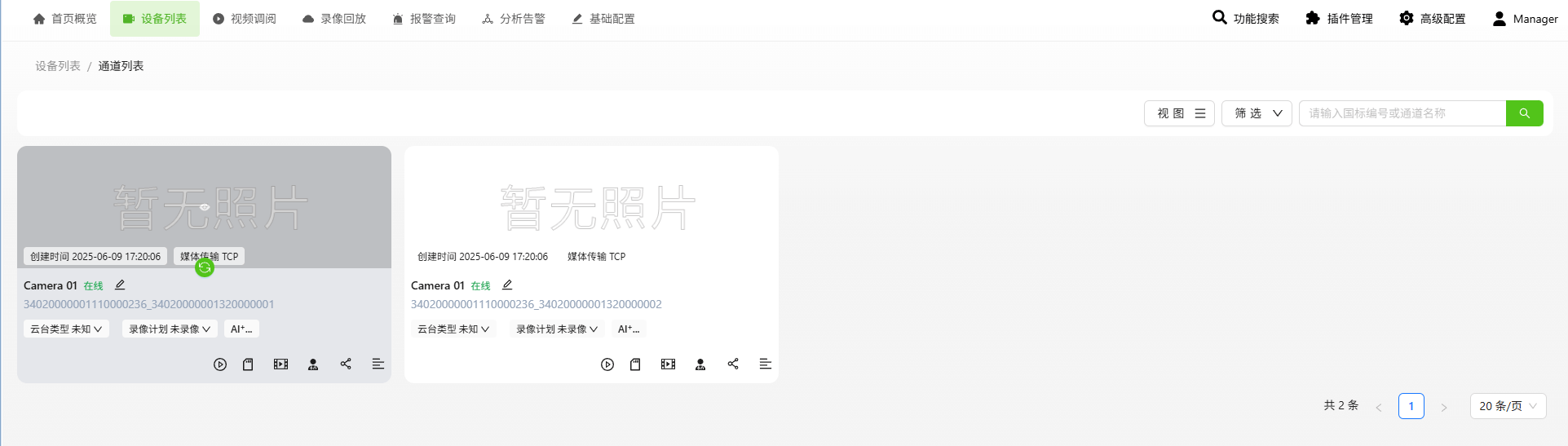Open 录像计划 未录像 dropdown on second camera
1568x446 pixels.
click(557, 329)
